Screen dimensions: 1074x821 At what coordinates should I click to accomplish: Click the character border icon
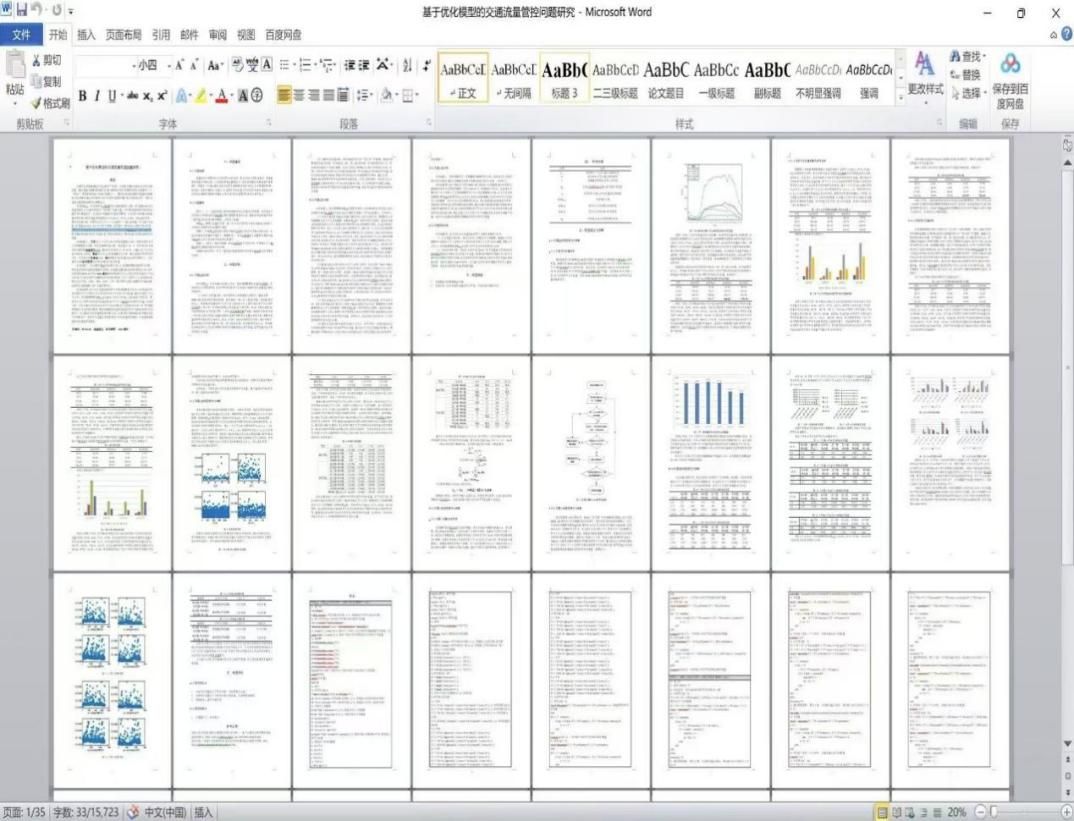point(267,65)
